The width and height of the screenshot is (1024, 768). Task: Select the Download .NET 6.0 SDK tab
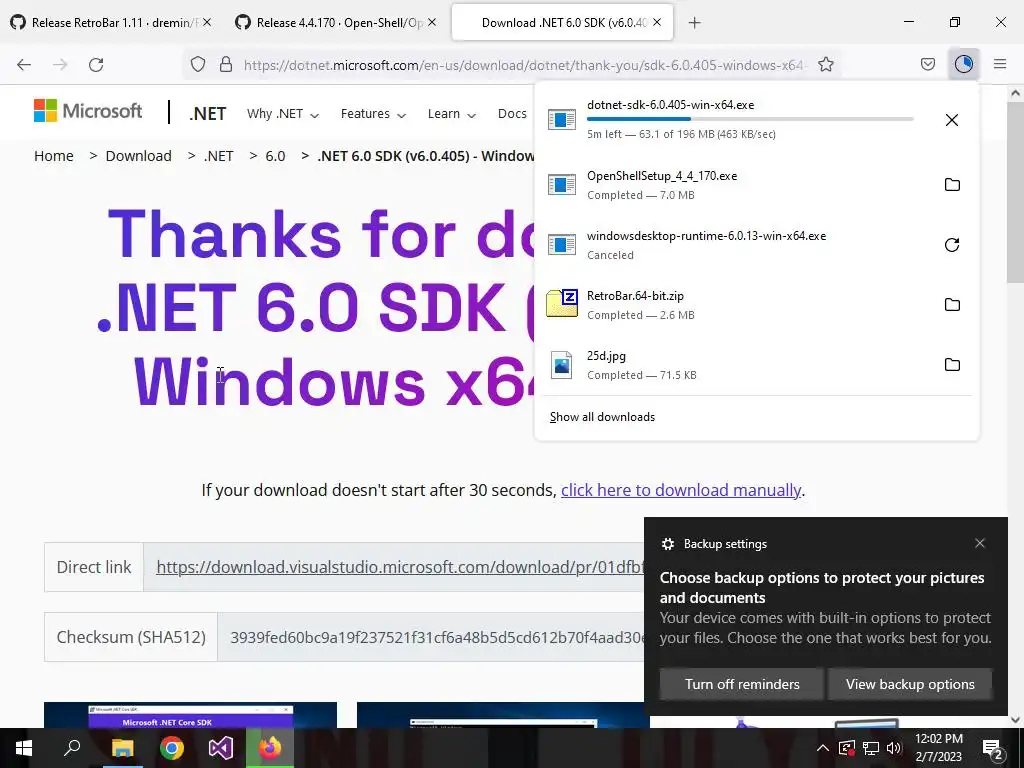click(560, 23)
